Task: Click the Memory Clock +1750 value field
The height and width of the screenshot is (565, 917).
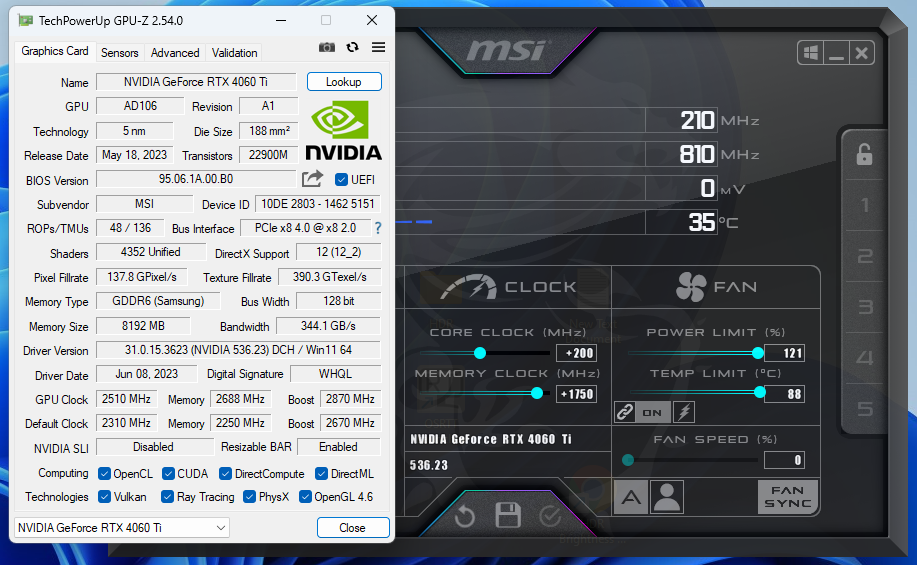Action: 577,394
